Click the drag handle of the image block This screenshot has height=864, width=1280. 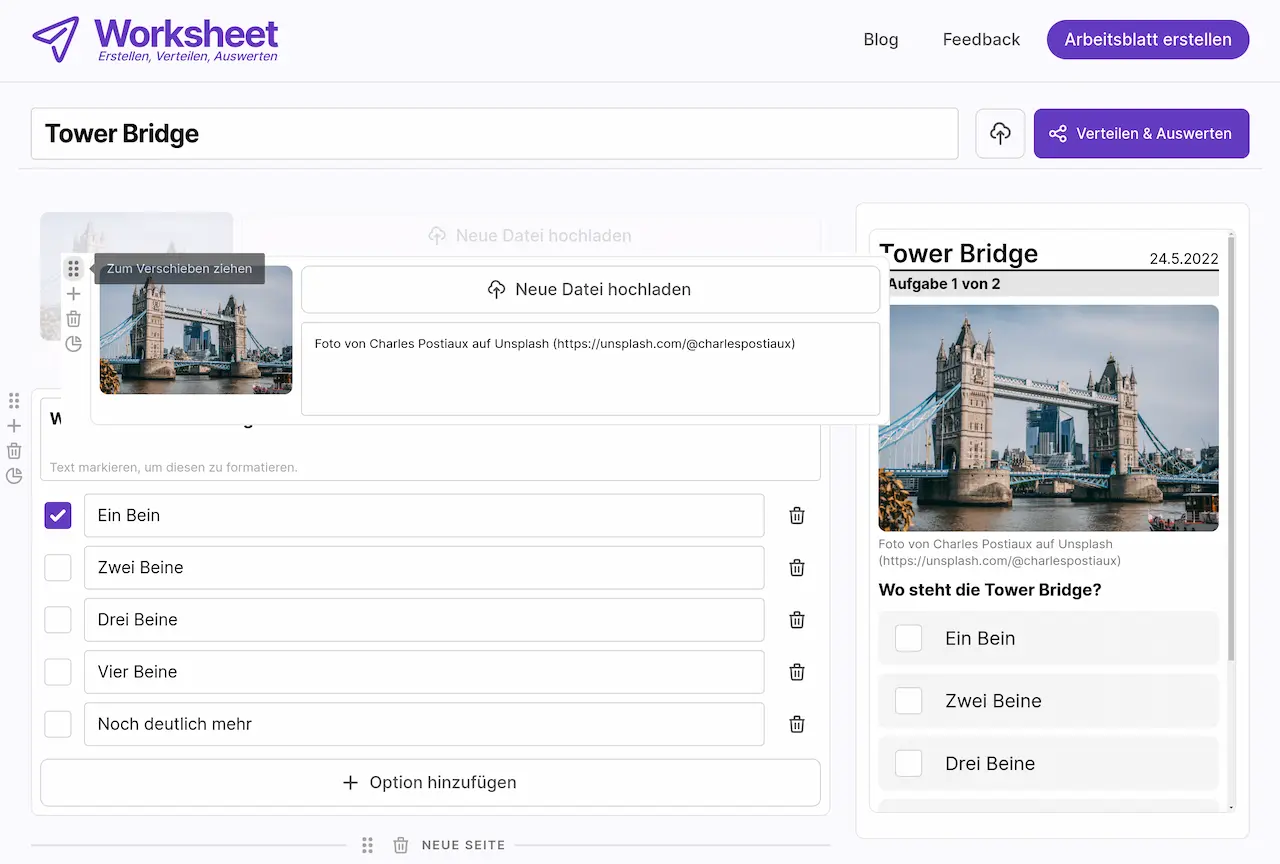click(73, 269)
